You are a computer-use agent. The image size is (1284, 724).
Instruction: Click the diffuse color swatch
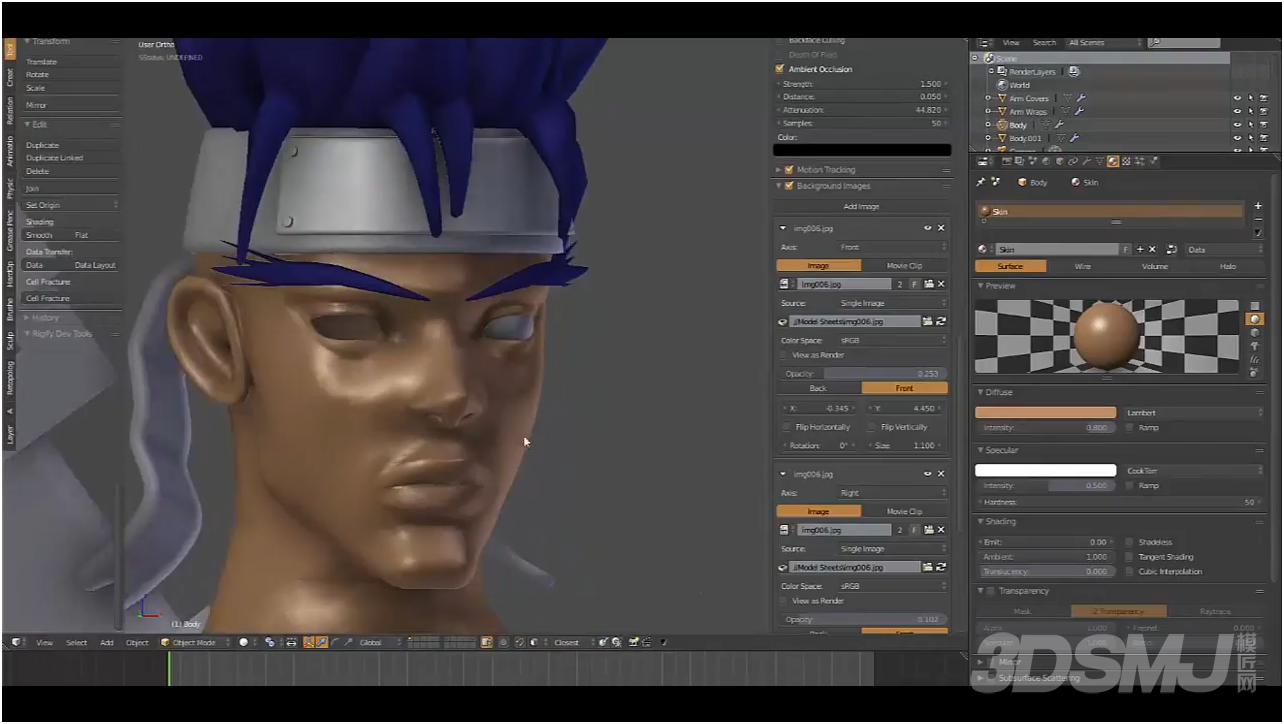point(1046,412)
